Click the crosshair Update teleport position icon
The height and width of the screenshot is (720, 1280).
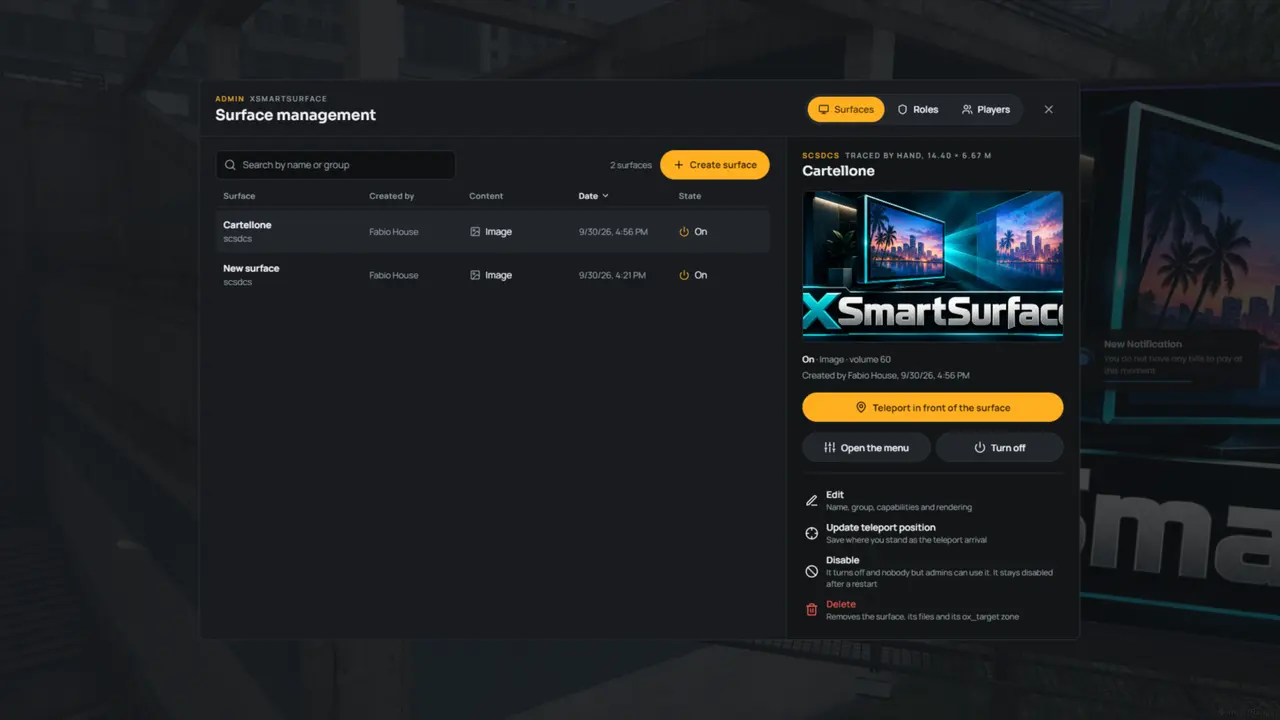pyautogui.click(x=812, y=533)
